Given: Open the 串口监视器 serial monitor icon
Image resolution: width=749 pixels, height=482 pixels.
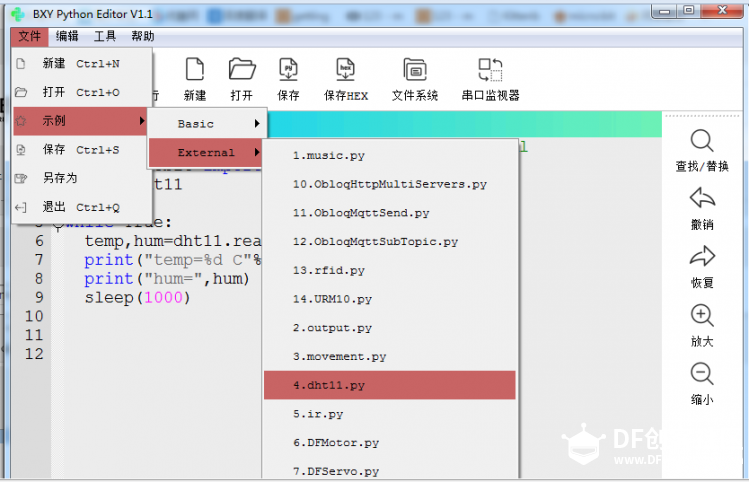Looking at the screenshot, I should pyautogui.click(x=490, y=70).
